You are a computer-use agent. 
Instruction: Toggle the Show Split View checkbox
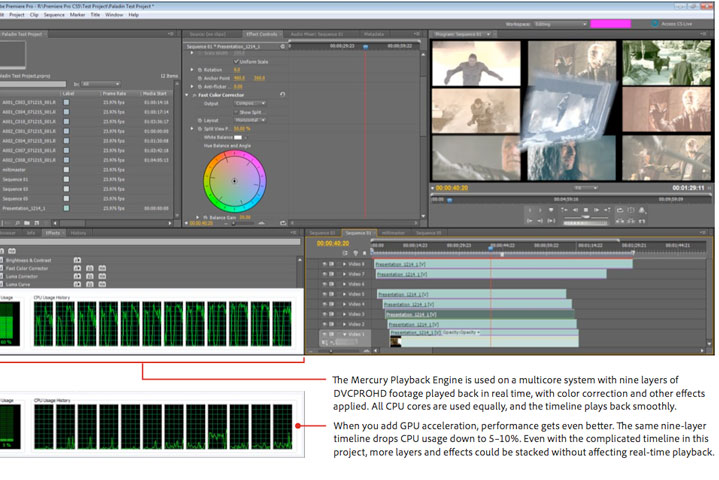pyautogui.click(x=236, y=112)
